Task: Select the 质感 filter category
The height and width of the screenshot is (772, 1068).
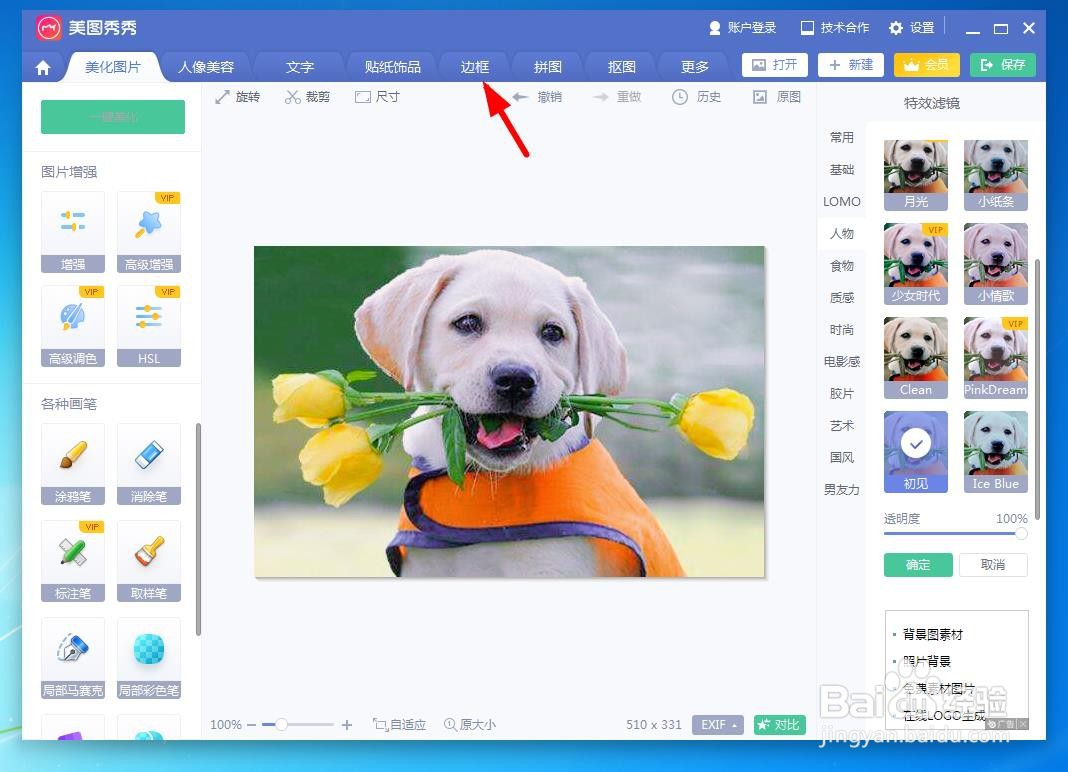Action: pyautogui.click(x=842, y=298)
